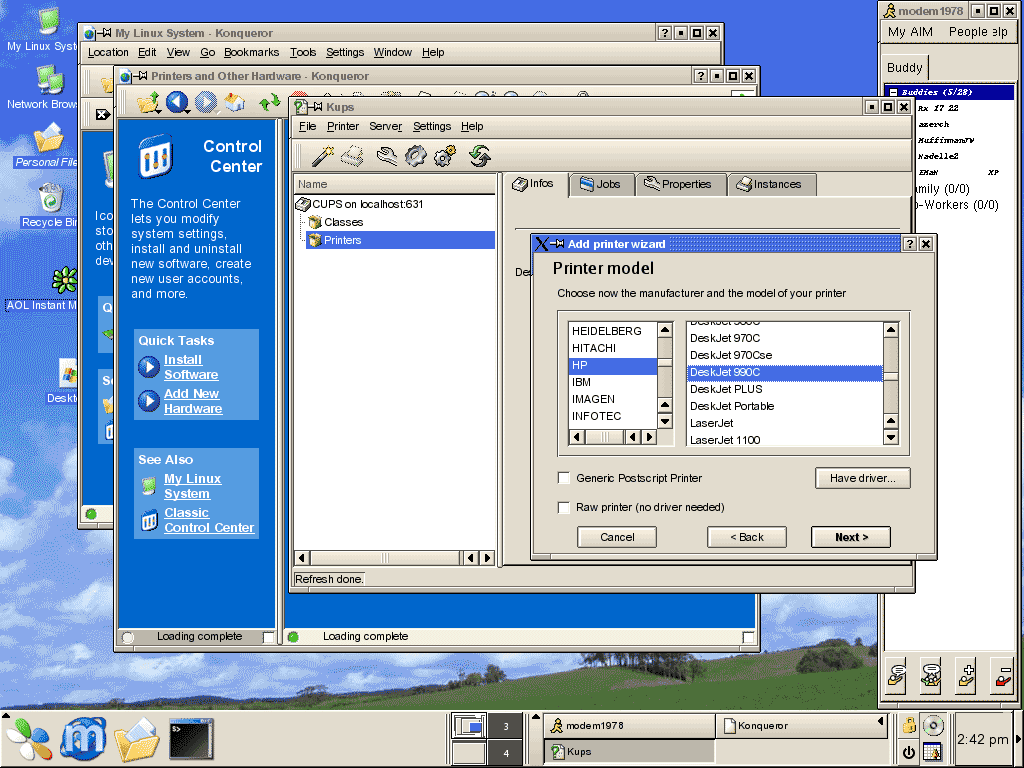Enable the Raw printer checkbox
Image resolution: width=1024 pixels, height=768 pixels.
564,507
